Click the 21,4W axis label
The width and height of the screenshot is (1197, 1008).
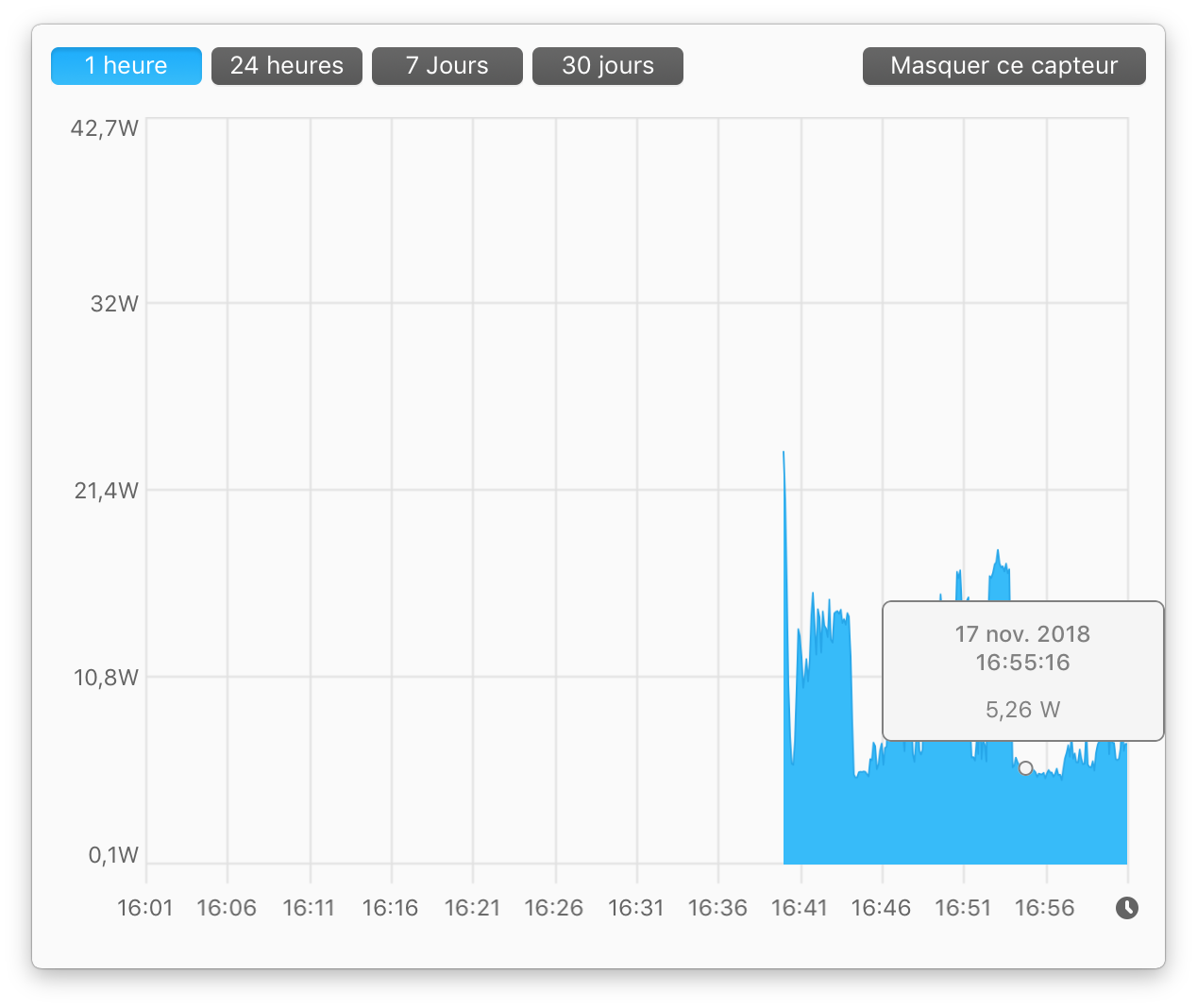(x=107, y=491)
